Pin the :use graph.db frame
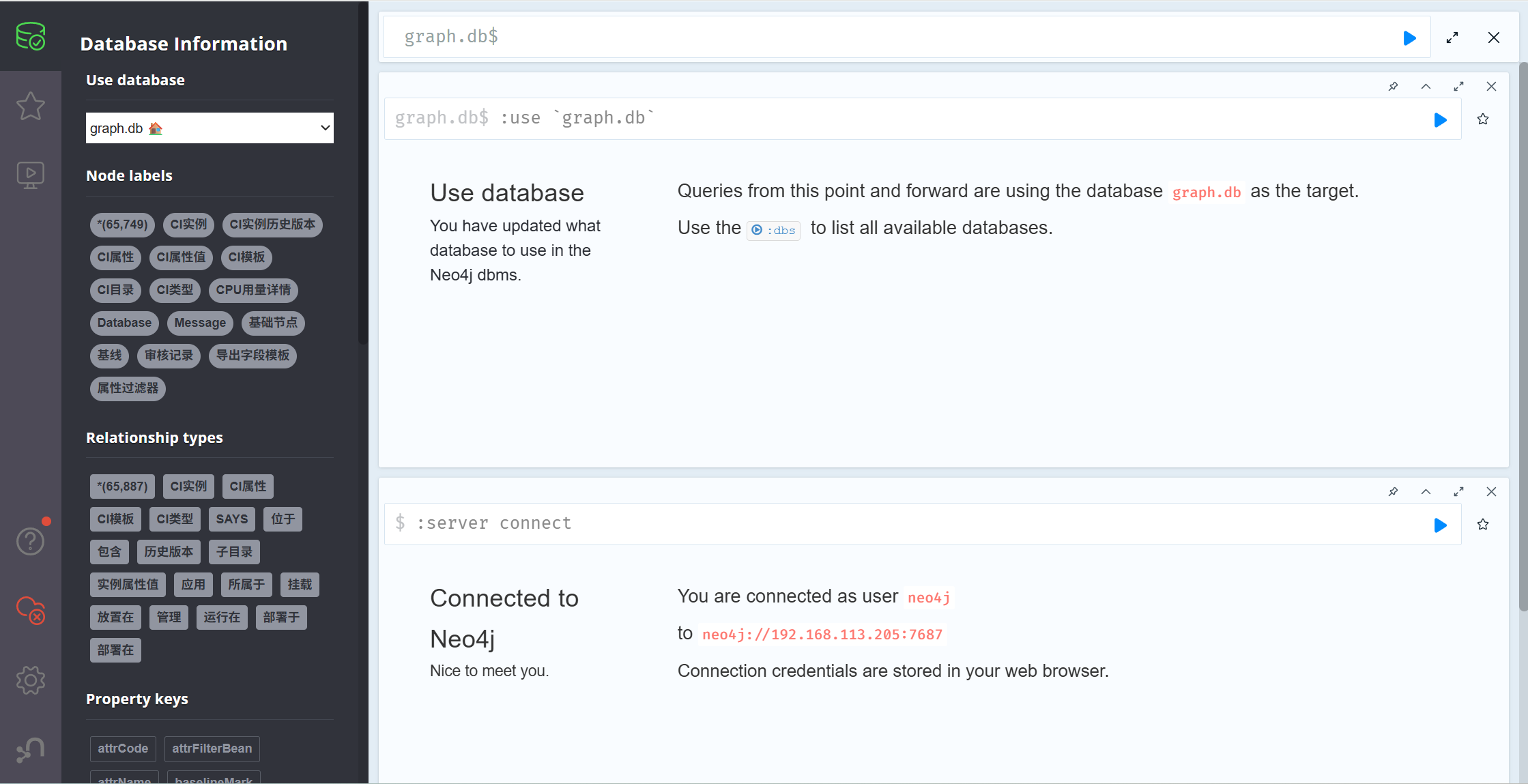Screen dimensions: 1528x784 1394,86
